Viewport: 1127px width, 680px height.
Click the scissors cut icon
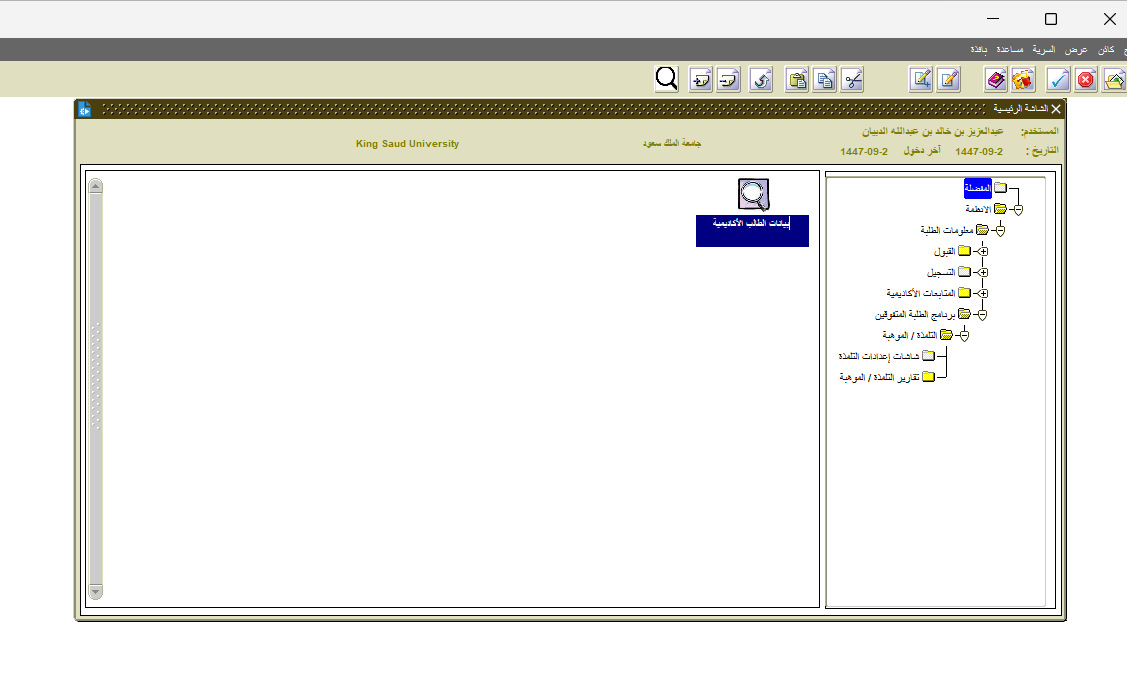click(852, 80)
